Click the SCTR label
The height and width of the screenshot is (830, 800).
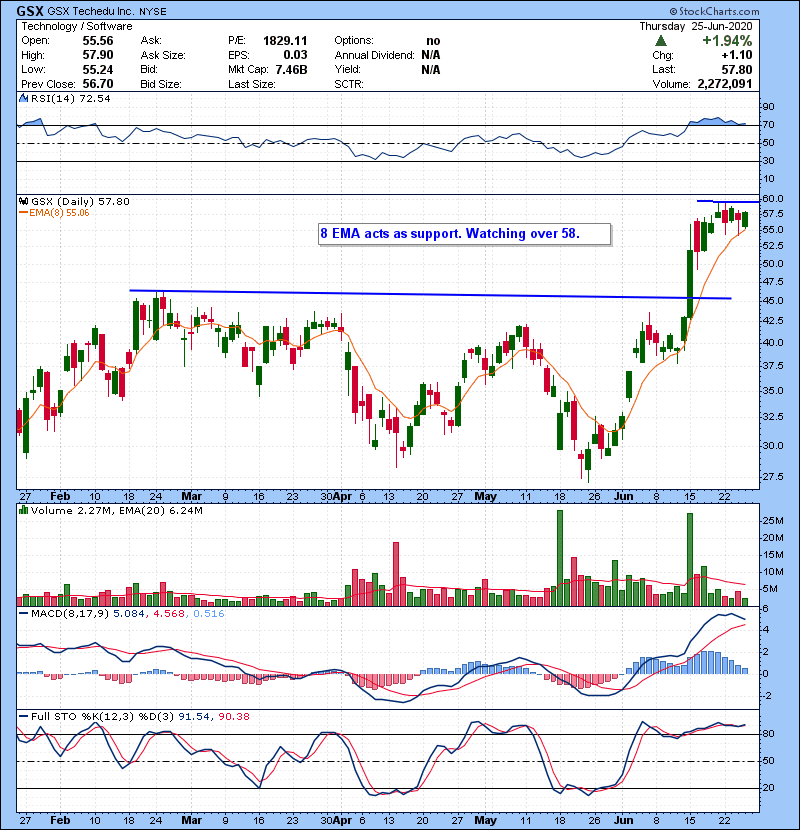coord(349,84)
